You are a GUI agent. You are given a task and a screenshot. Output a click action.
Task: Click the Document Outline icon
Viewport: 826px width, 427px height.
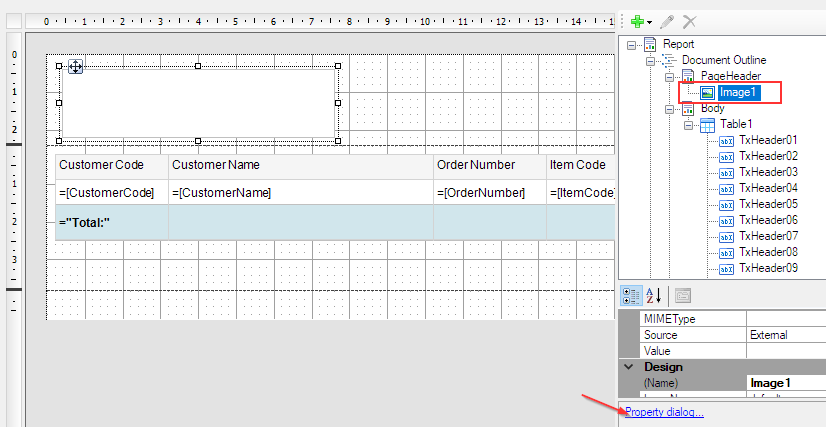[x=669, y=61]
